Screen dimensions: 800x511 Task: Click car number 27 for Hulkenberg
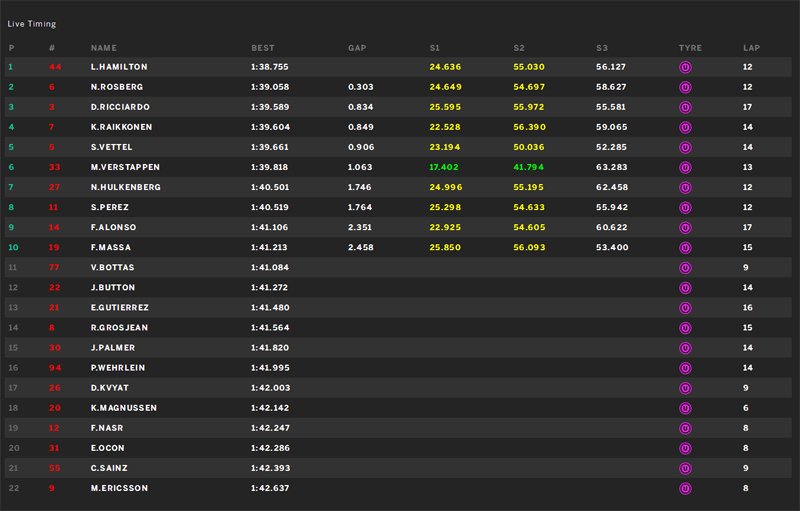pyautogui.click(x=55, y=187)
